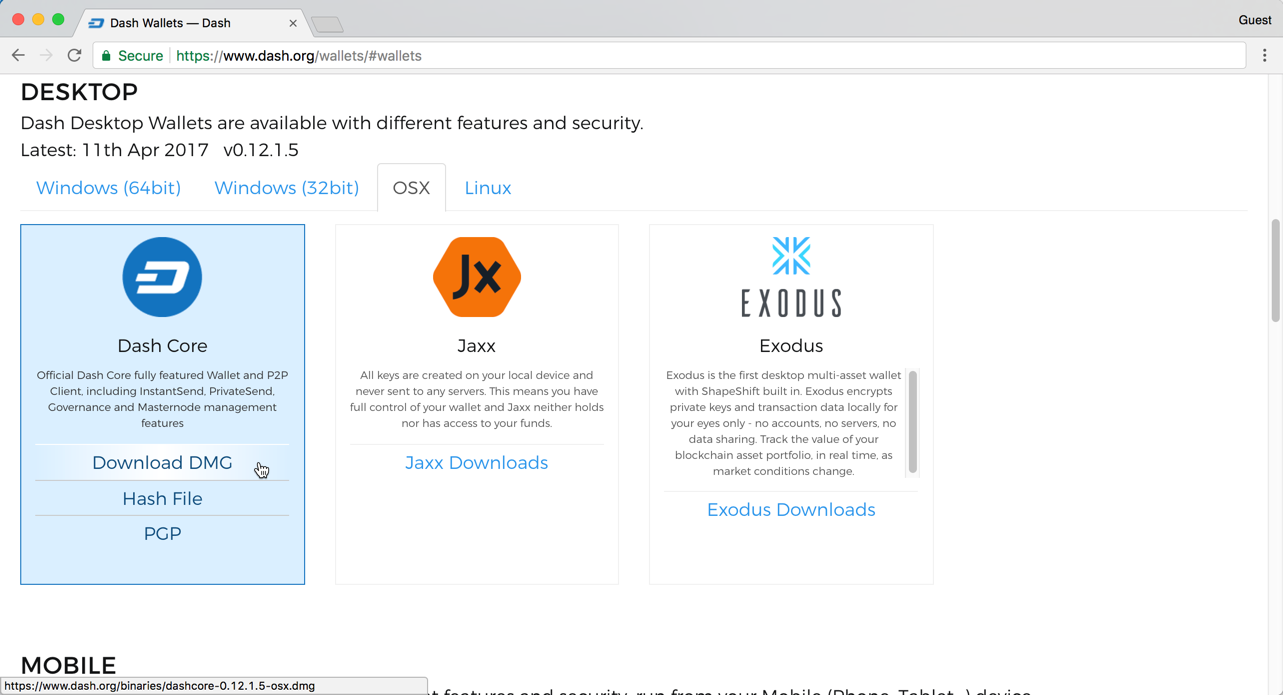The image size is (1283, 695).
Task: Click the Dash Core logo
Action: point(162,277)
